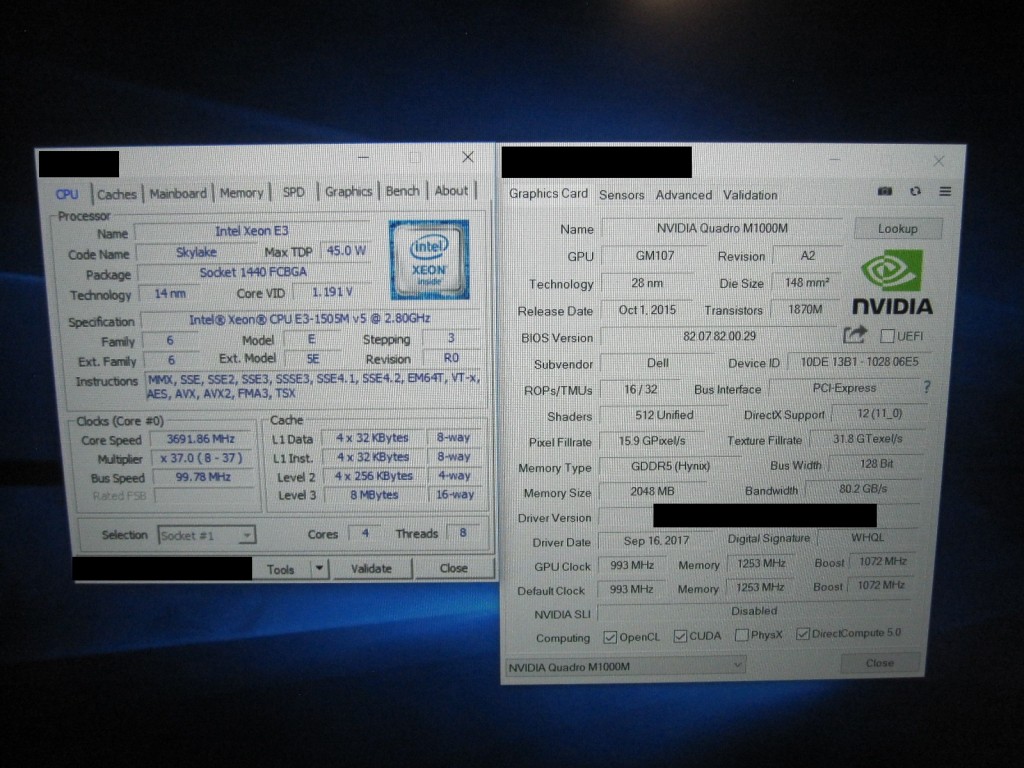The width and height of the screenshot is (1024, 768).
Task: Click the Close button in CPU-Z
Action: click(x=454, y=568)
